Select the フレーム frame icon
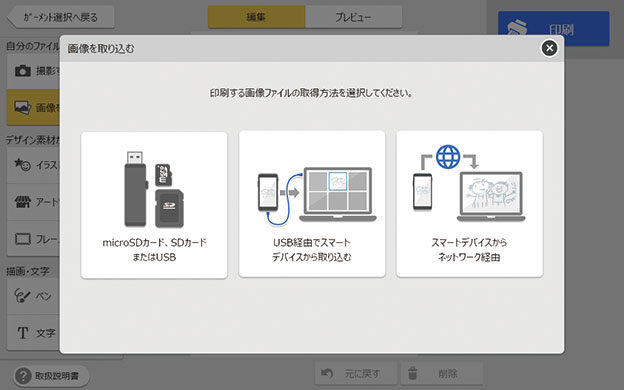Viewport: 624px width, 390px height. point(23,239)
